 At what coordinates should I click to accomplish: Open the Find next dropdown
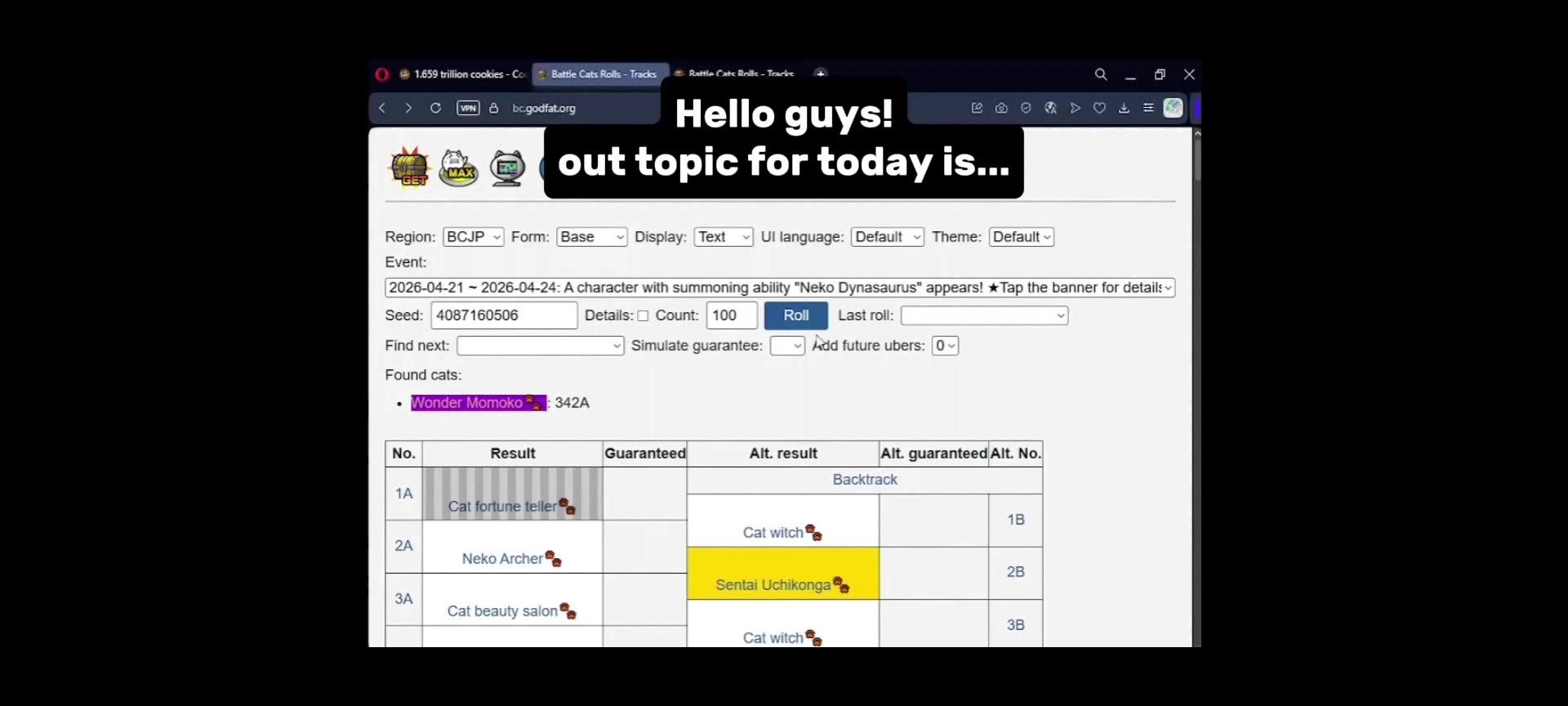pyautogui.click(x=541, y=346)
